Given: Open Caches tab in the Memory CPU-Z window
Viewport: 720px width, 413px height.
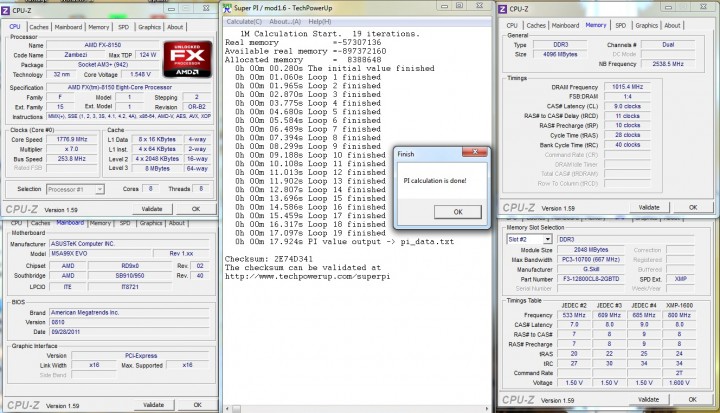Looking at the screenshot, I should click(x=536, y=26).
